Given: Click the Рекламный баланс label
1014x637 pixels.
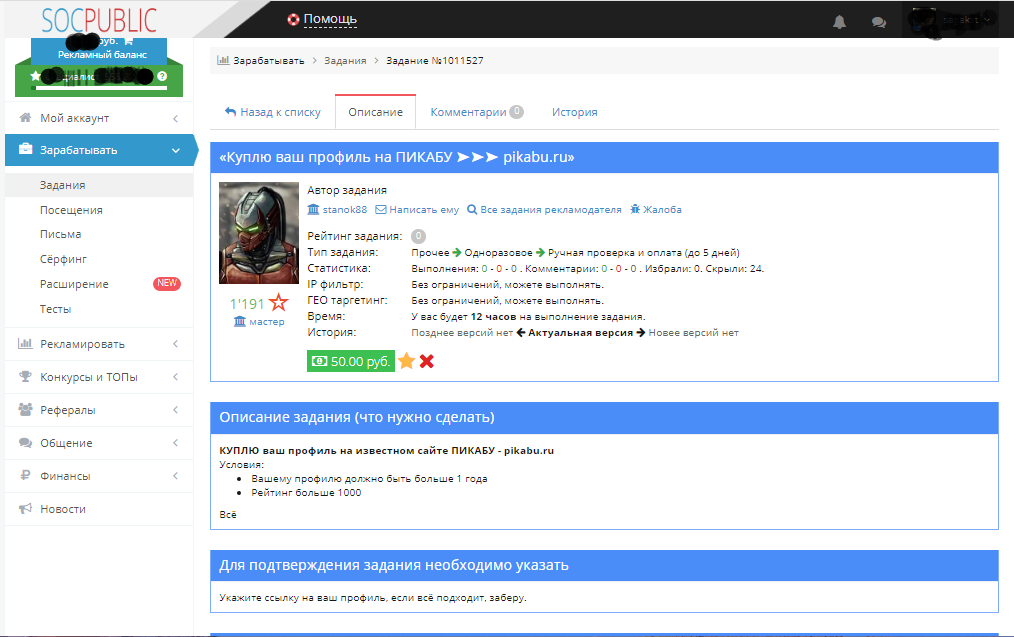Looking at the screenshot, I should [102, 55].
